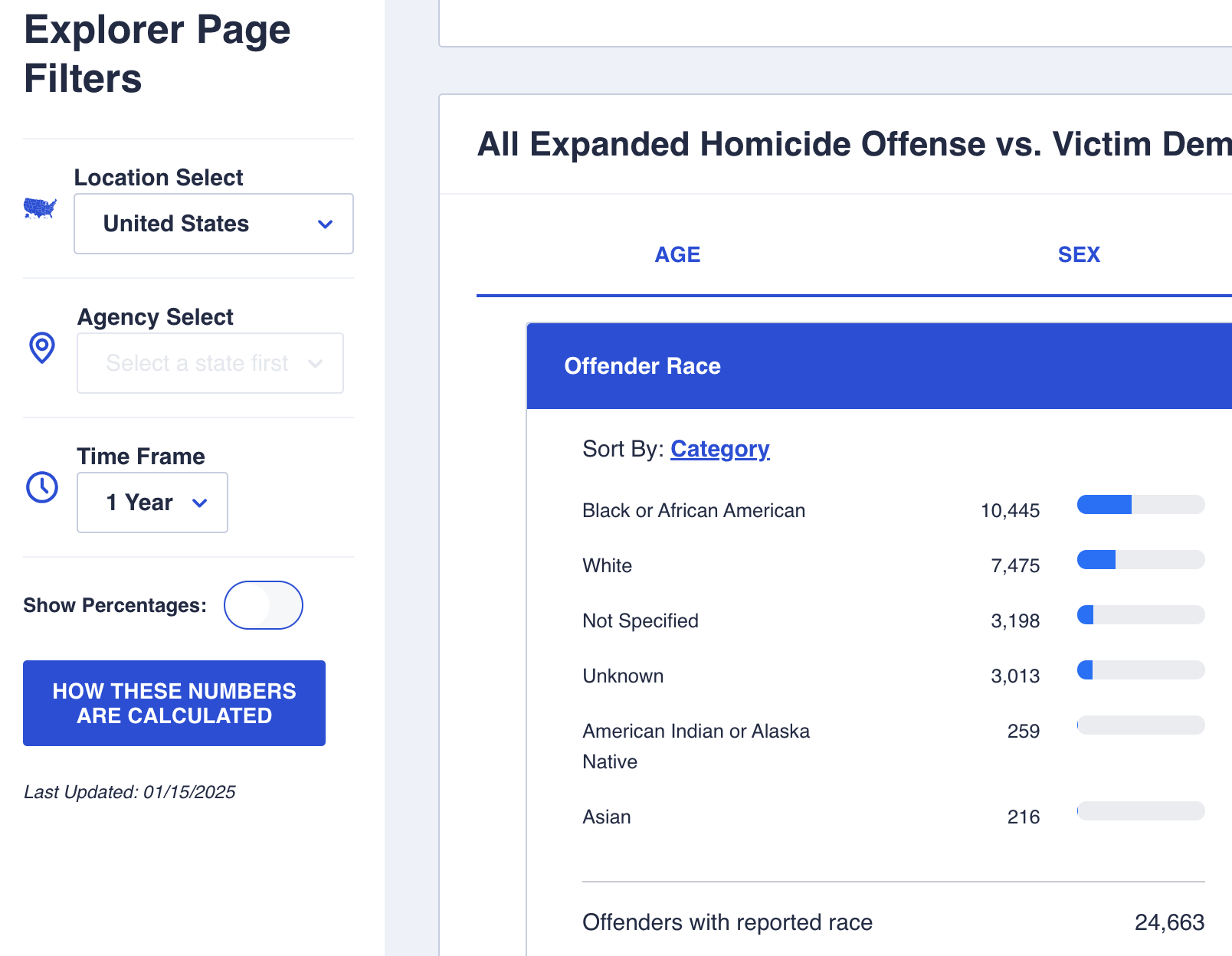The width and height of the screenshot is (1232, 956).
Task: Switch to the AGE tab
Action: coord(677,254)
